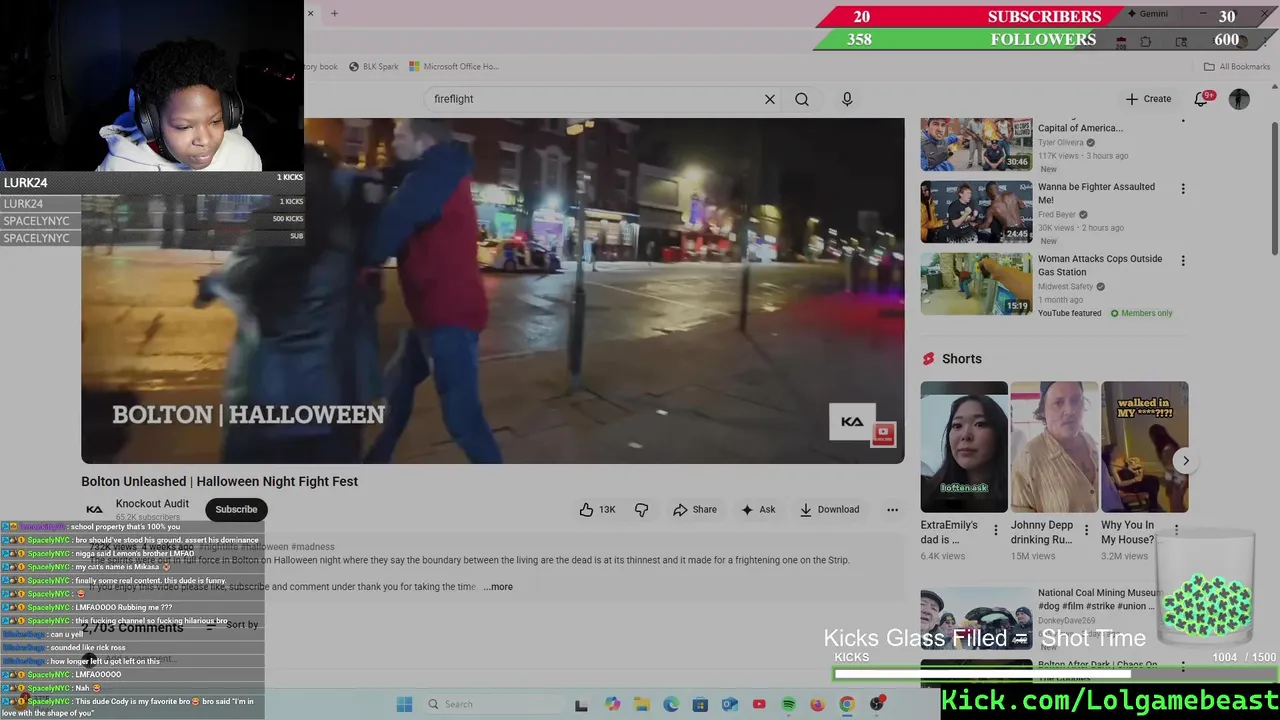Click the page vertical scrollbar
The width and height of the screenshot is (1280, 720).
pos(1274,190)
